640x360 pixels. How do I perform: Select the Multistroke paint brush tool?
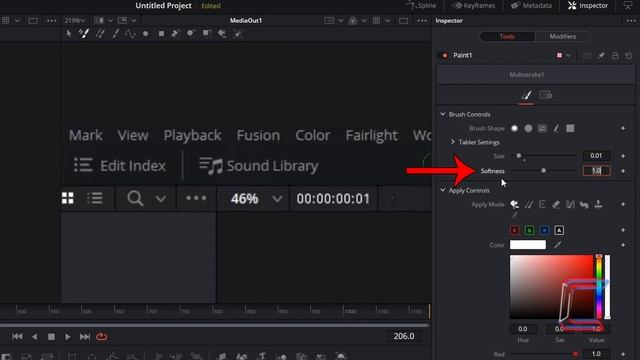click(x=84, y=33)
